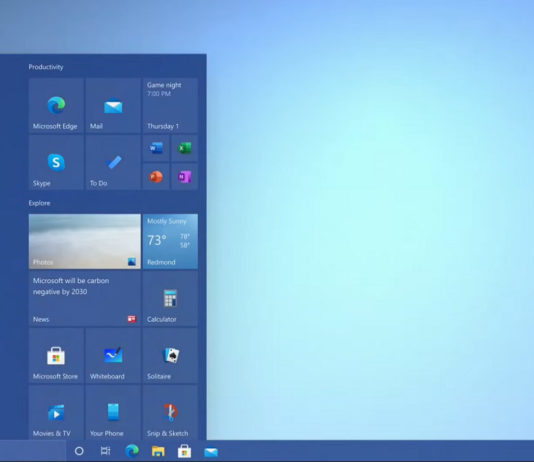
Task: Launch Skype from its tile
Action: pyautogui.click(x=56, y=162)
